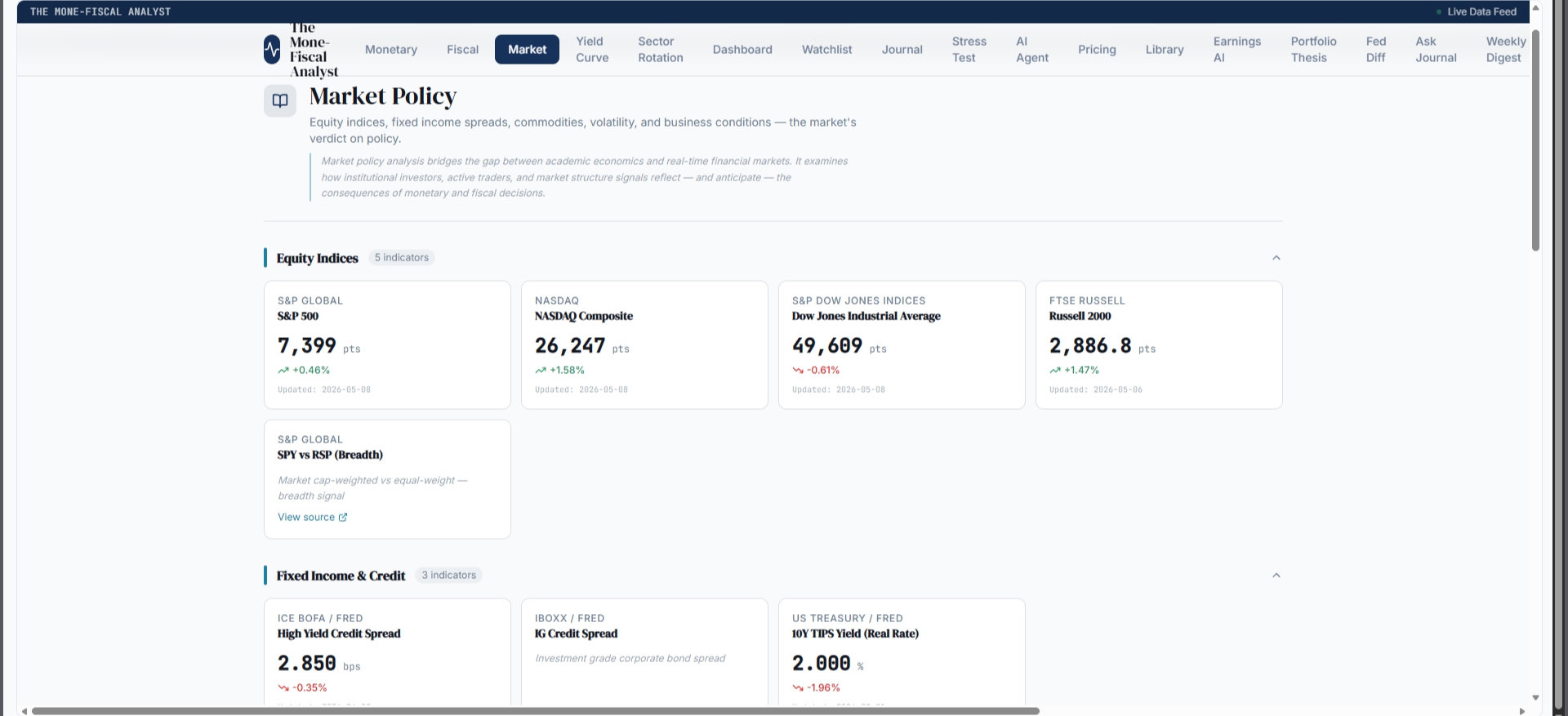Image resolution: width=1568 pixels, height=716 pixels.
Task: Click the 5 indicators badge
Action: 402,258
